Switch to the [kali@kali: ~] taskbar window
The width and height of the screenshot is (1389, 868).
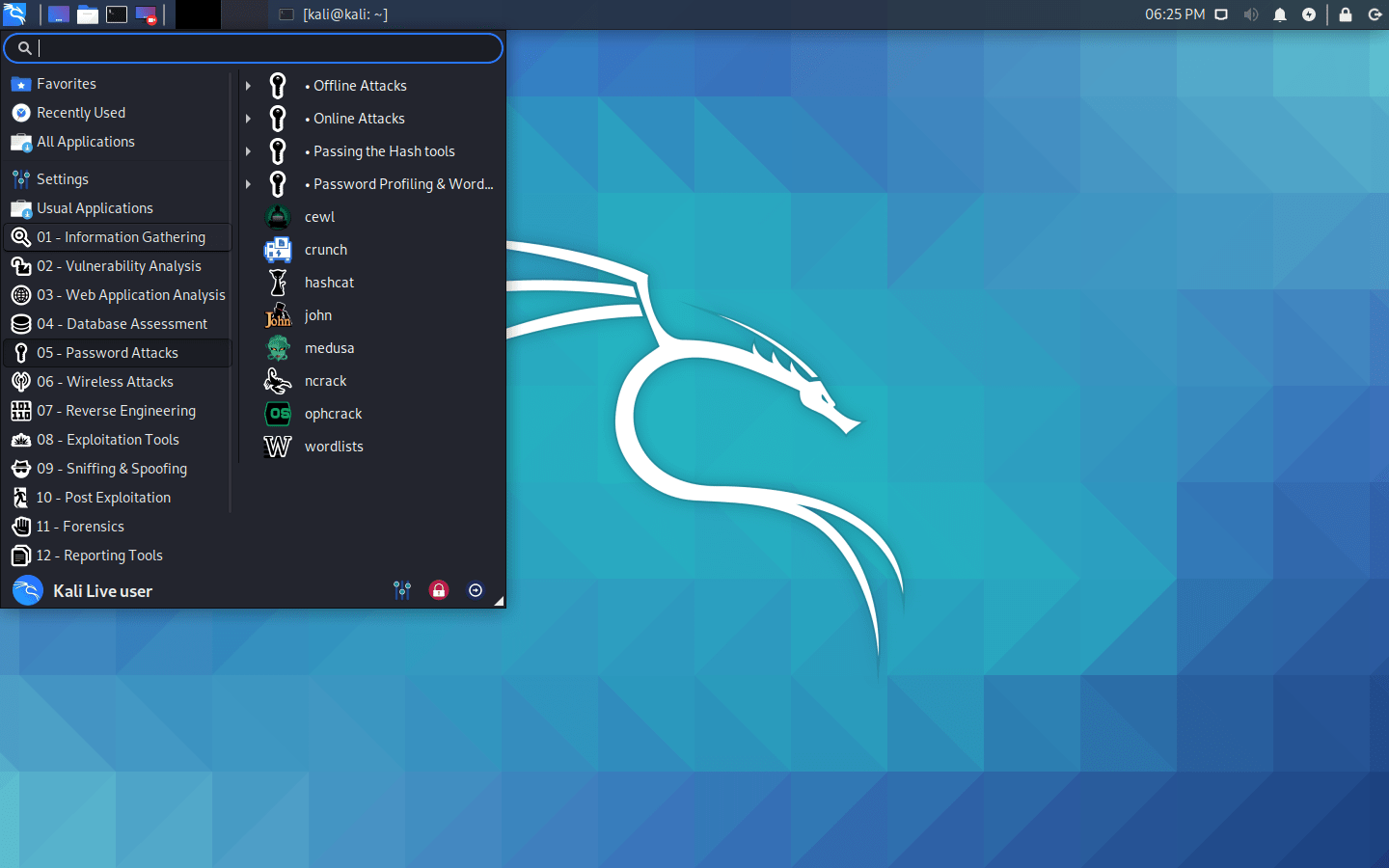coord(333,14)
